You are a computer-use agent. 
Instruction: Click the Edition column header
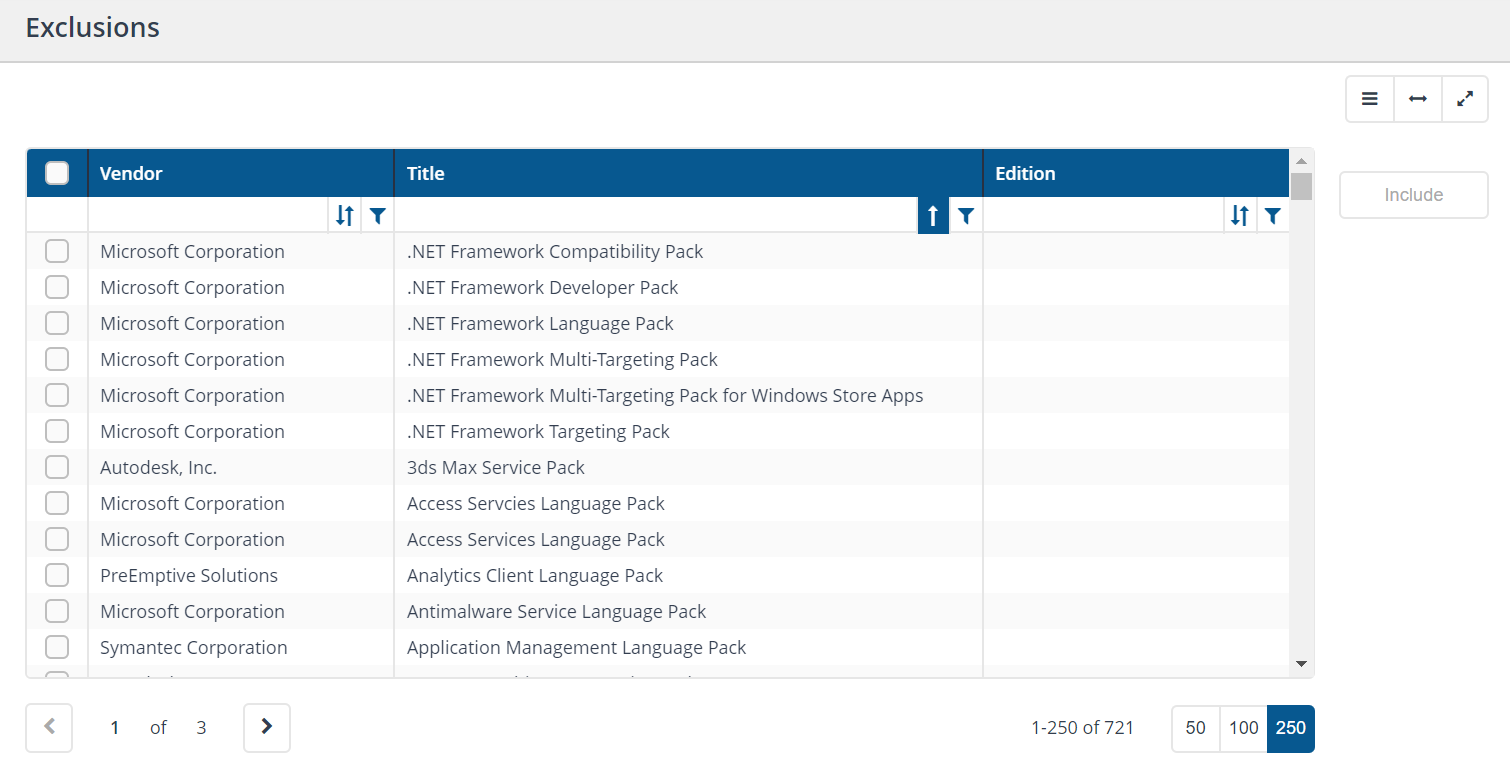tap(1136, 173)
